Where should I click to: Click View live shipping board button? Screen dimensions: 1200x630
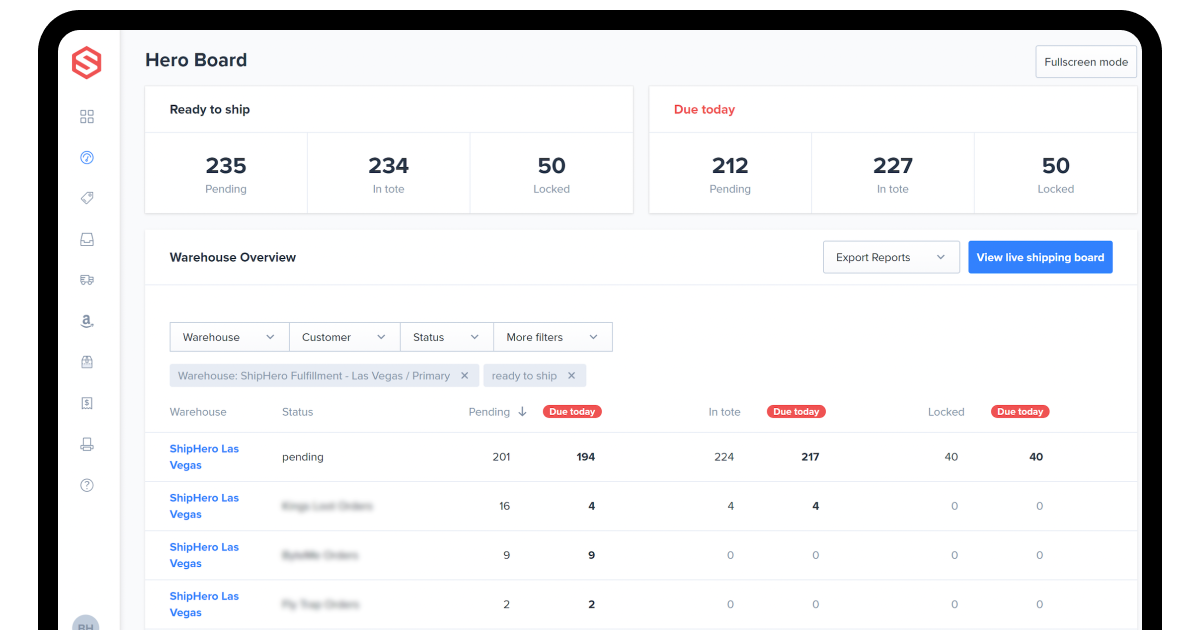pyautogui.click(x=1040, y=257)
